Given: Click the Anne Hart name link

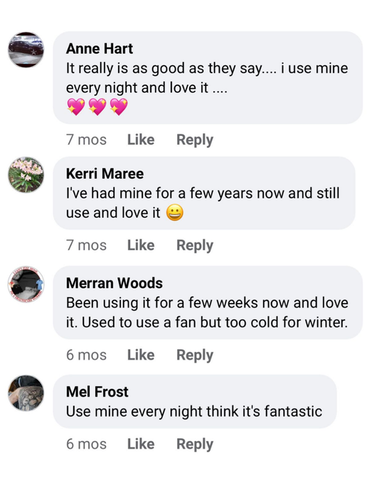Looking at the screenshot, I should 99,49.
